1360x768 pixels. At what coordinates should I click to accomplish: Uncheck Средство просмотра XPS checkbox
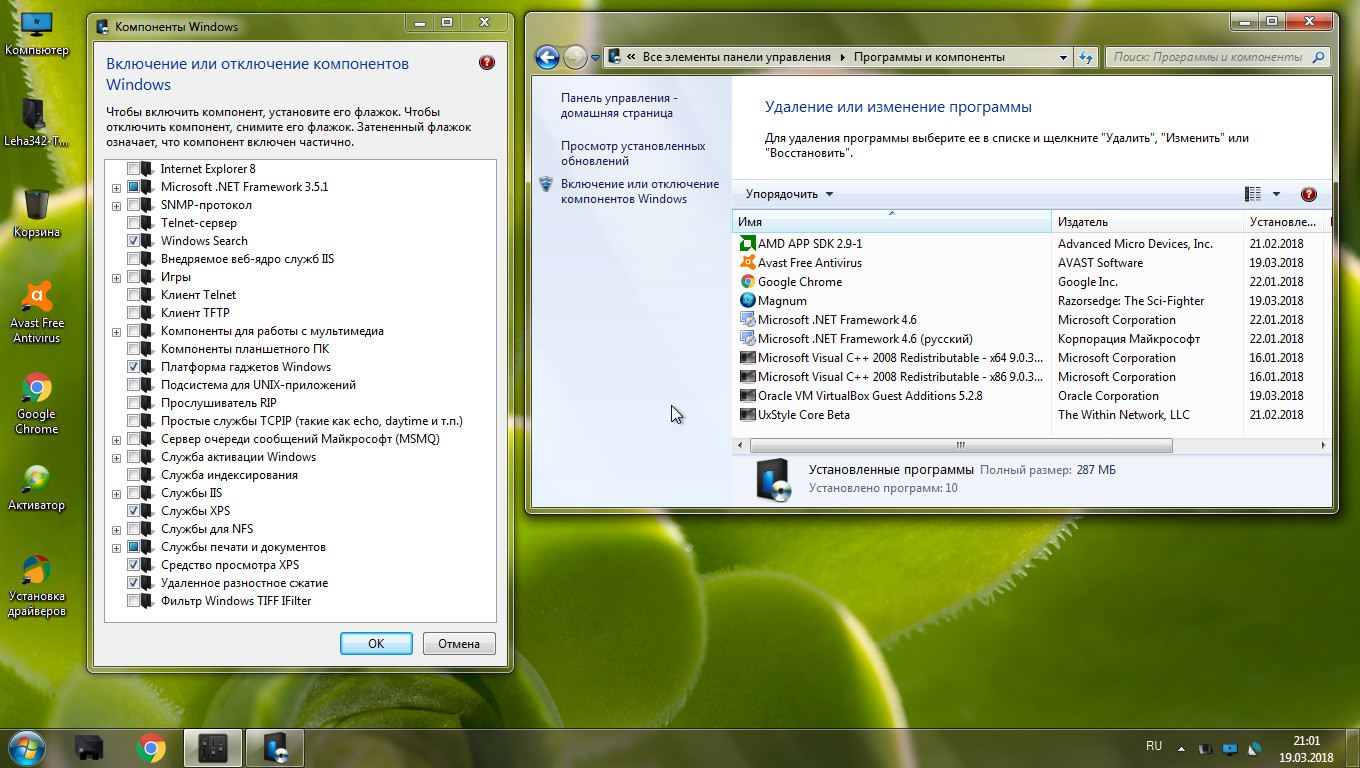click(133, 565)
